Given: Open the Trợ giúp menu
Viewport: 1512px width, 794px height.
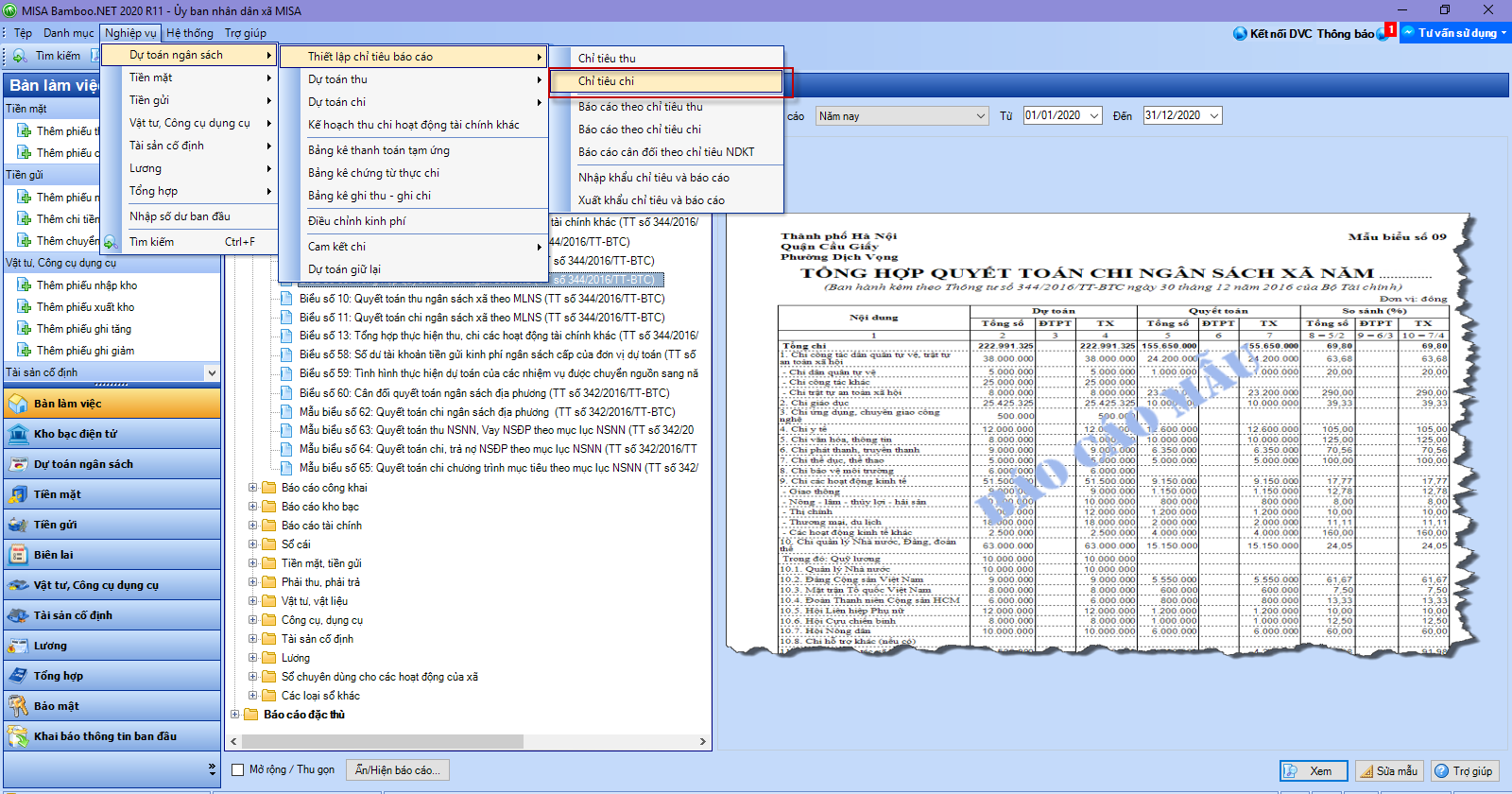Looking at the screenshot, I should [x=246, y=33].
